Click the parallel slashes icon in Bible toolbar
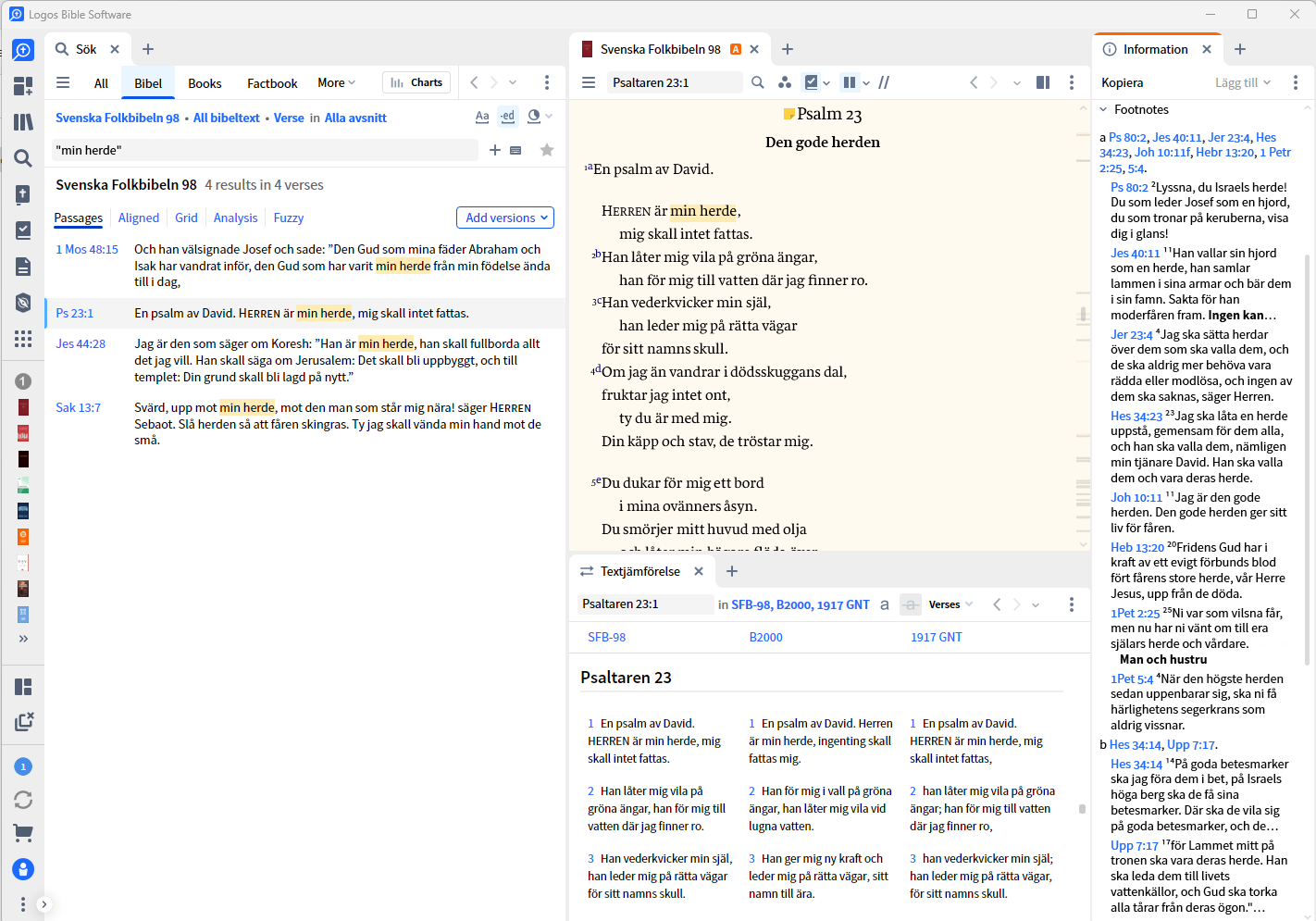This screenshot has height=921, width=1316. 884,82
